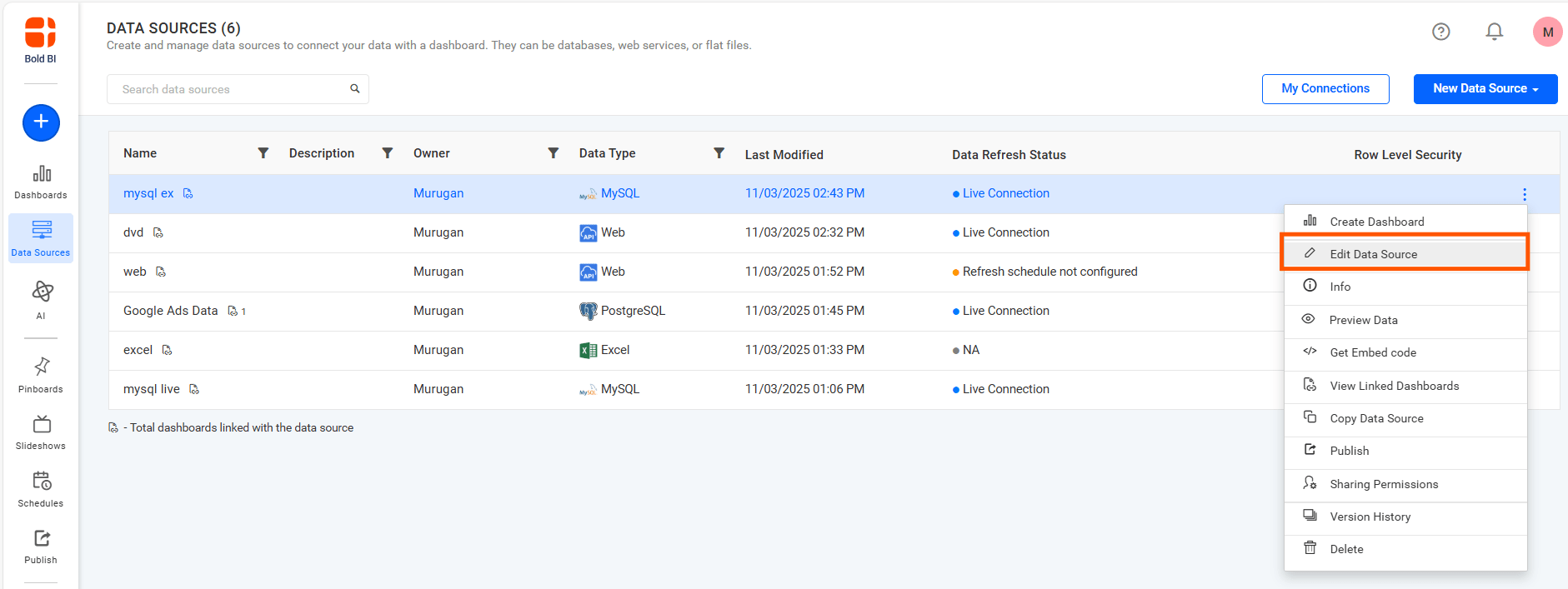1568x589 pixels.
Task: Click linked dashboards icon beside dvd
Action: 158,232
